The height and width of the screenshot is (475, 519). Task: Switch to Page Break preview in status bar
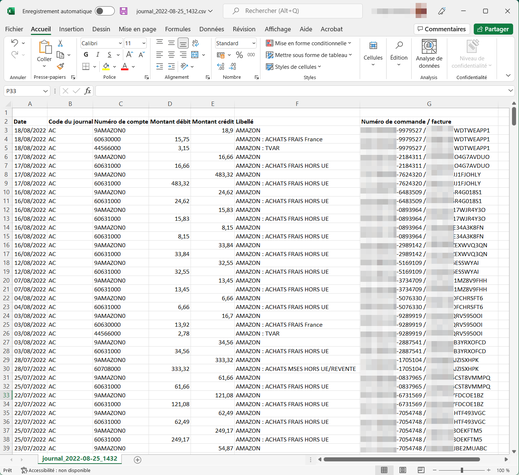pyautogui.click(x=421, y=470)
